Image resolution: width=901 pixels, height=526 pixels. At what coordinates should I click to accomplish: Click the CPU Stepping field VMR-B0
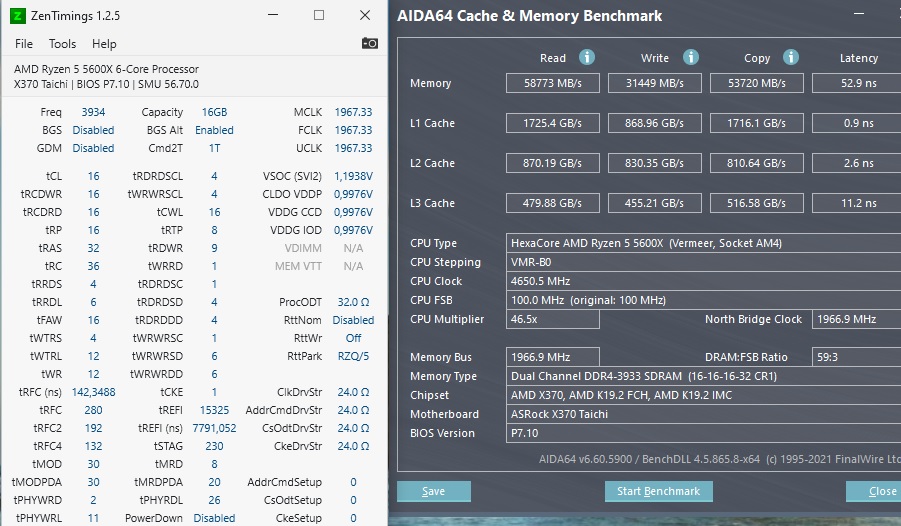point(703,262)
